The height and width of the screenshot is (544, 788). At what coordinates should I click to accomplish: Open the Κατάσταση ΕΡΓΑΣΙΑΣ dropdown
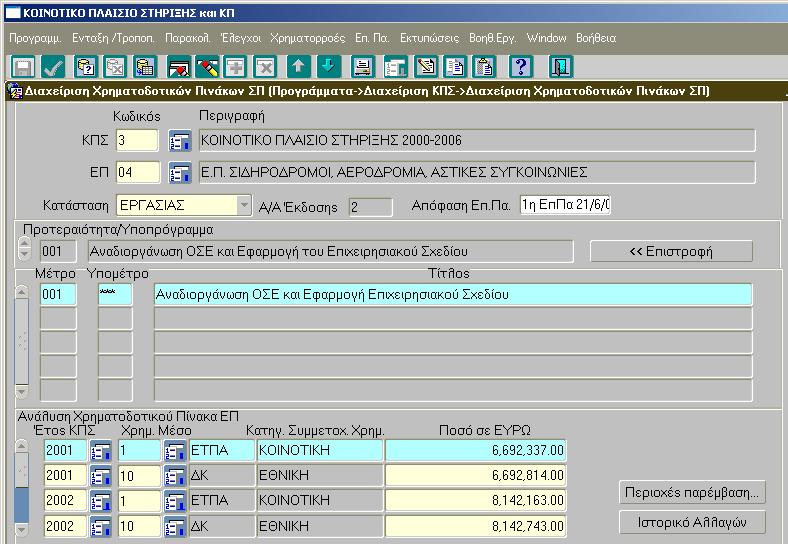(244, 205)
